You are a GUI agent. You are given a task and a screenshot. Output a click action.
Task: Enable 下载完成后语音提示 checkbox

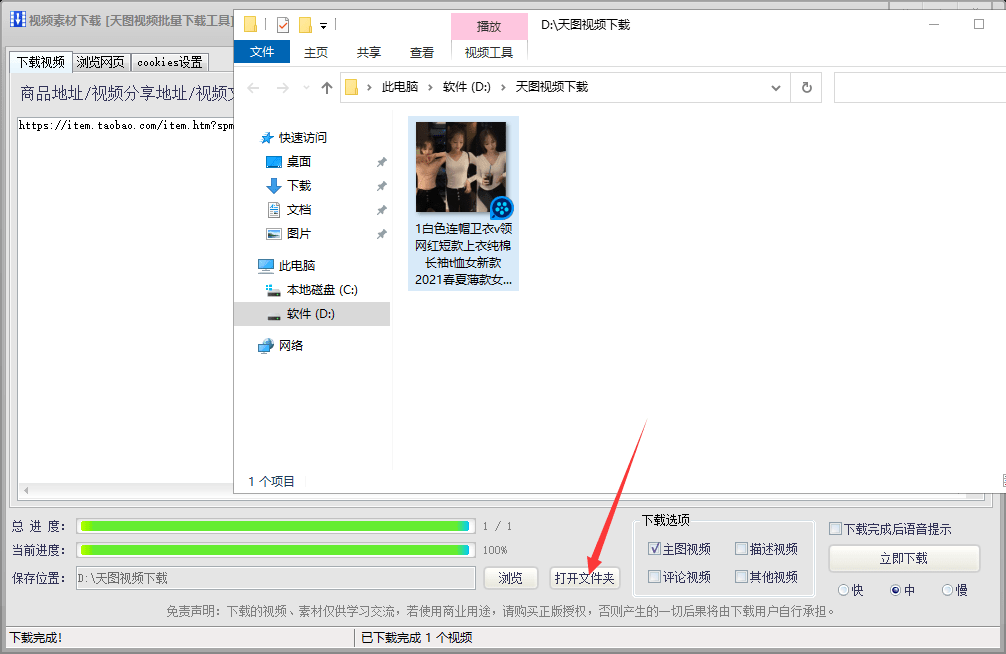pyautogui.click(x=835, y=529)
